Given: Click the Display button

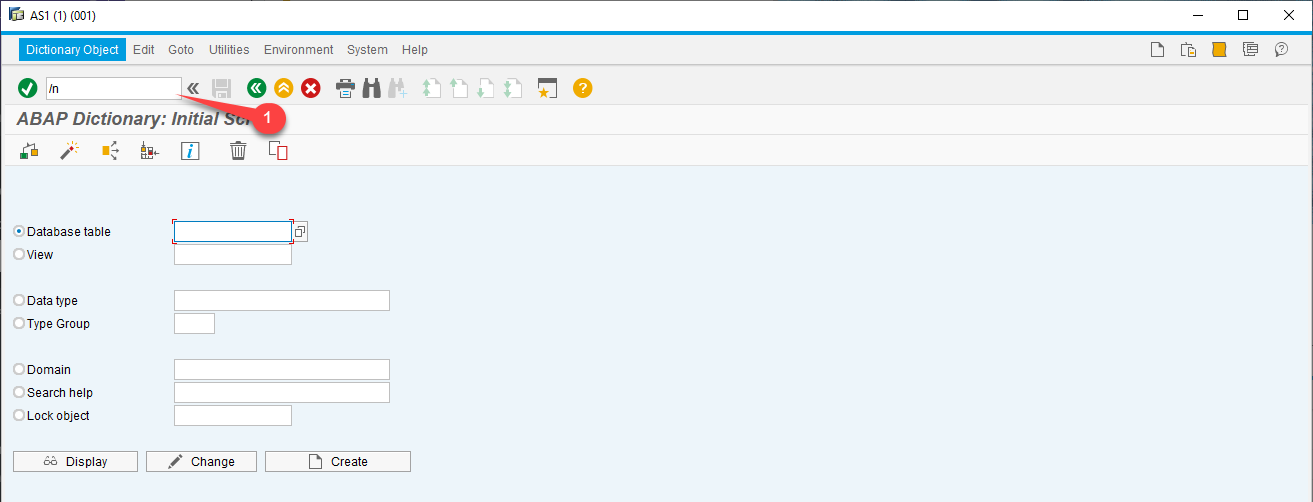Looking at the screenshot, I should (75, 462).
